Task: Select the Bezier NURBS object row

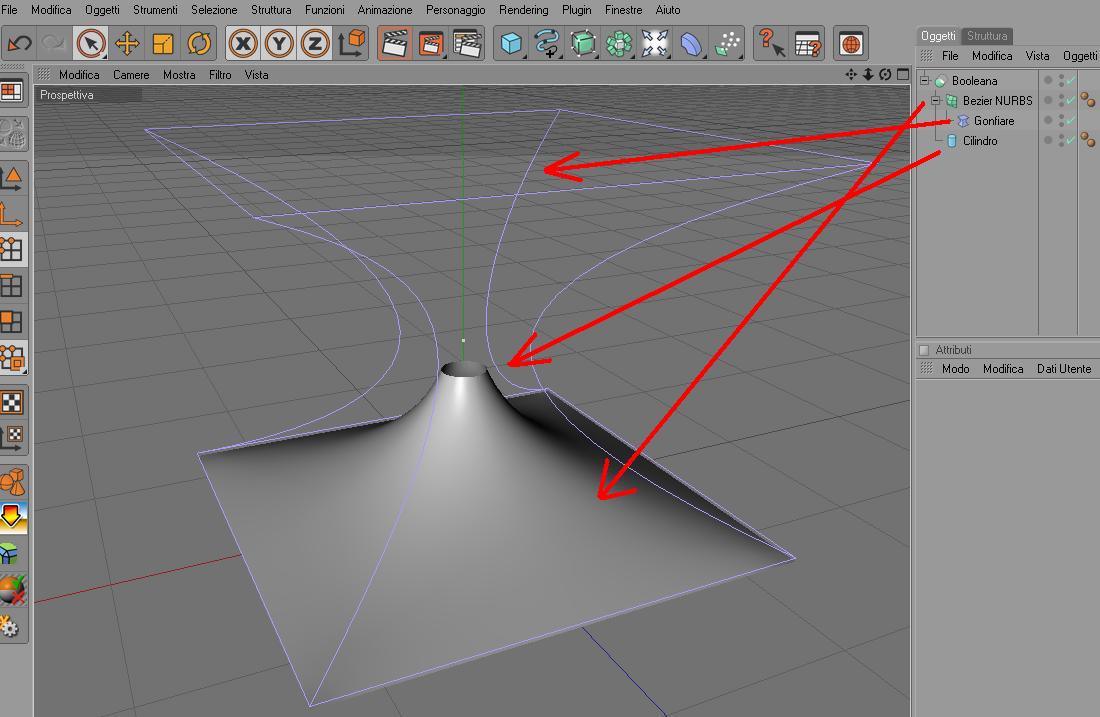Action: [x=997, y=101]
